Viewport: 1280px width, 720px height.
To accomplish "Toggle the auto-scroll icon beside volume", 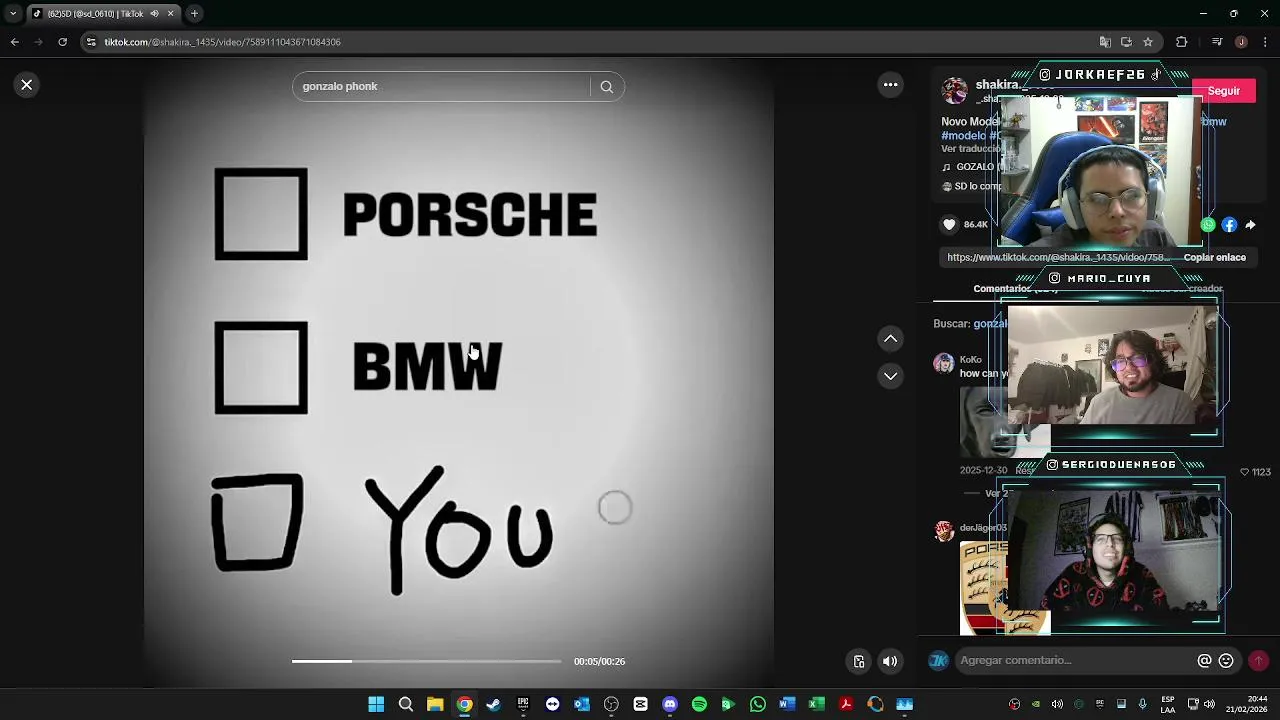I will coord(858,661).
